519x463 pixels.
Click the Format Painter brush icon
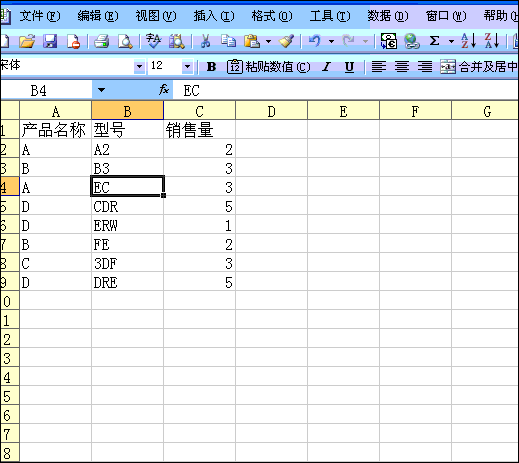[x=287, y=41]
